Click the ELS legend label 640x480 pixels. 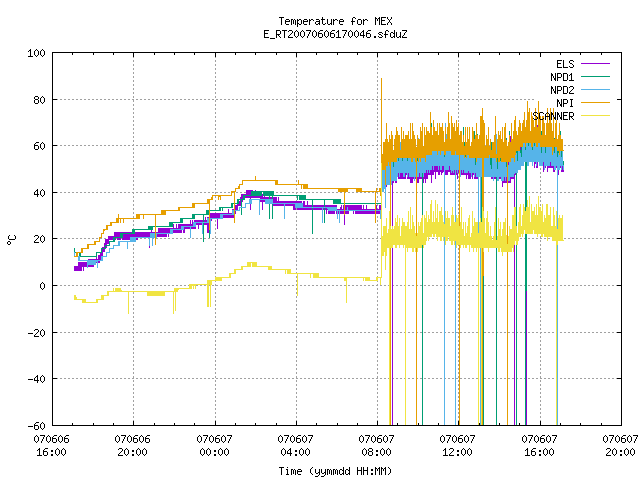(565, 64)
